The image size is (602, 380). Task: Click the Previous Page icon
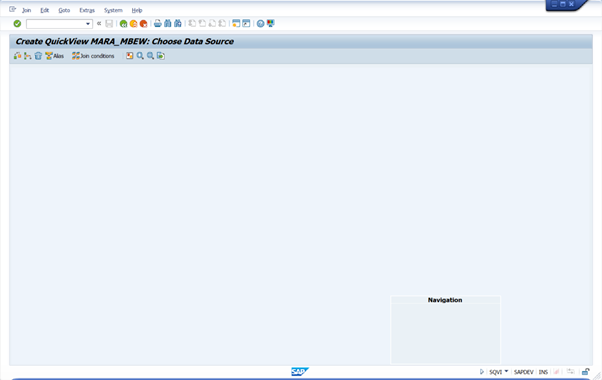[202, 23]
